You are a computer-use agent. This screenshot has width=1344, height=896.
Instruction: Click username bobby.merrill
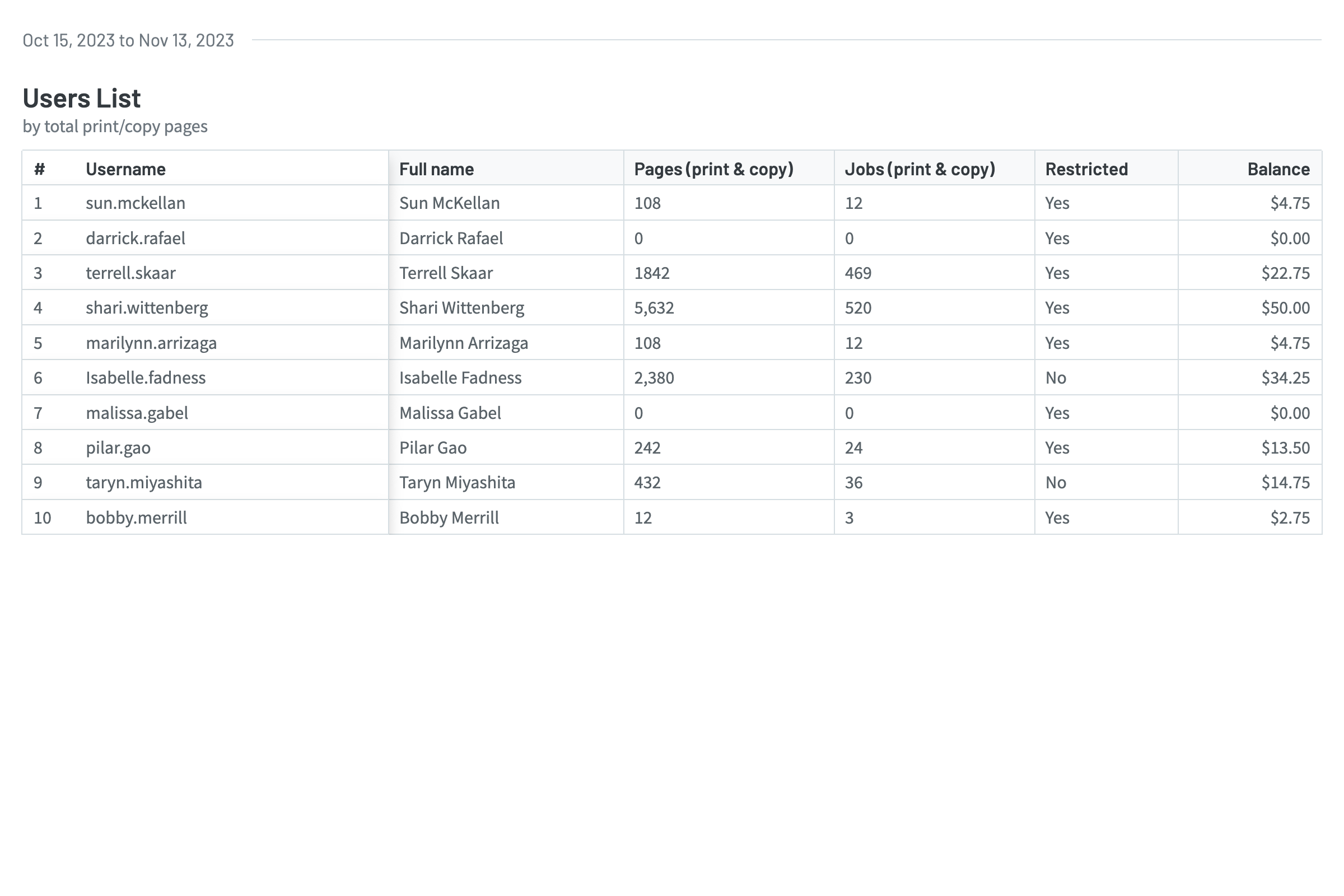click(136, 517)
